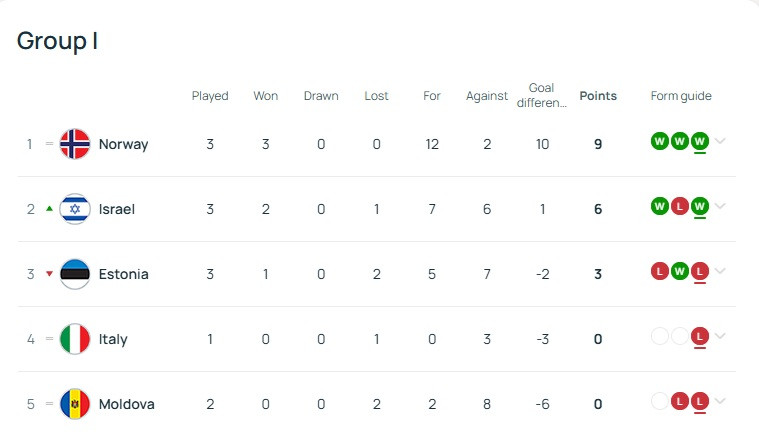Viewport: 759px width, 434px height.
Task: Expand Estonia's row details chevron
Action: 720,271
